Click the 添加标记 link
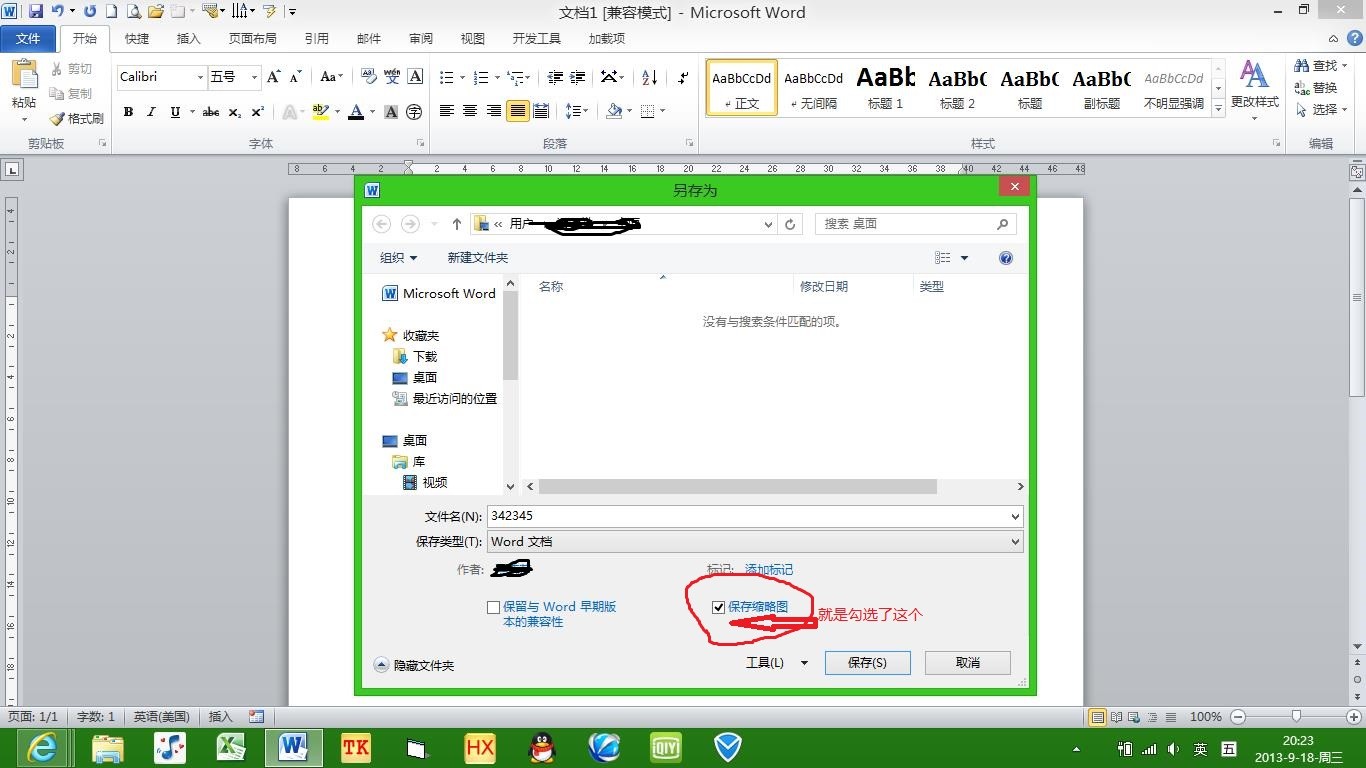Image resolution: width=1366 pixels, height=768 pixels. click(x=769, y=570)
